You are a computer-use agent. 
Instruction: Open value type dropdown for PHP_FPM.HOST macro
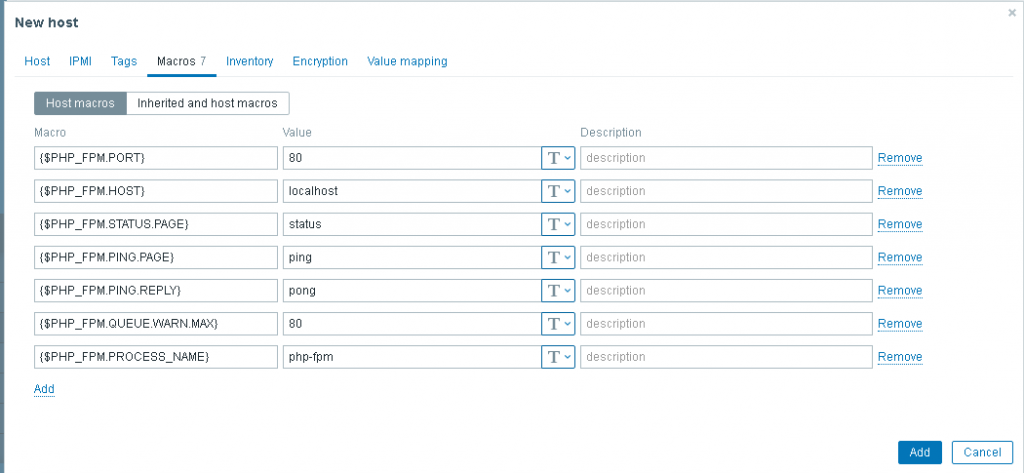(x=558, y=191)
